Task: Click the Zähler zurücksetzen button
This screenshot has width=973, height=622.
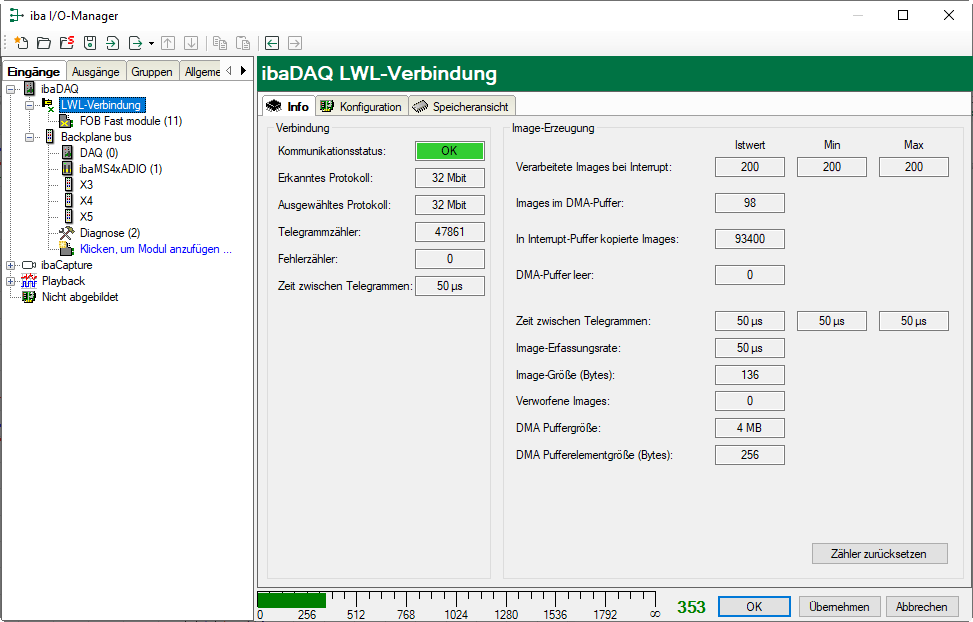Action: 879,554
